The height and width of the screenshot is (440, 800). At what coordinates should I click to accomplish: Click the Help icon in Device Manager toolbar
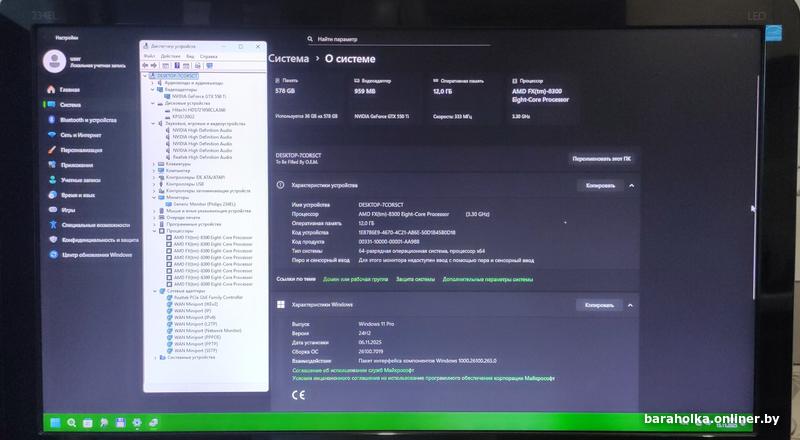177,66
